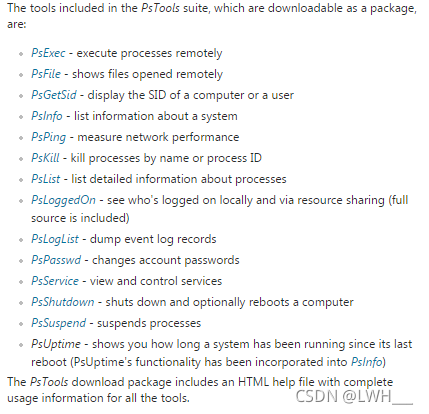
Task: Click the bullet beside PsExec
Action: [21, 54]
